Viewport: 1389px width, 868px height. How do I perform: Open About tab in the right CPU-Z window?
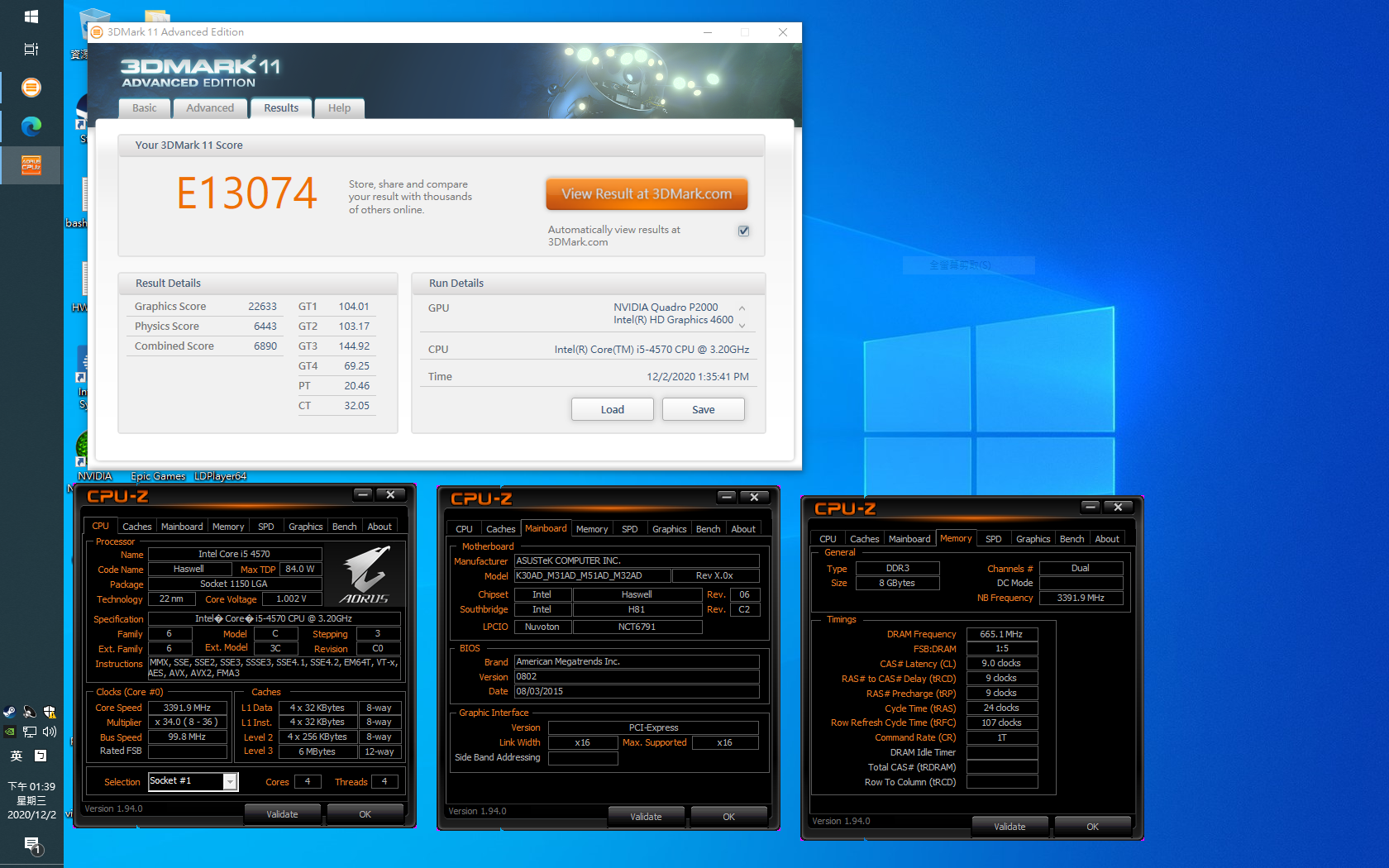[1107, 539]
